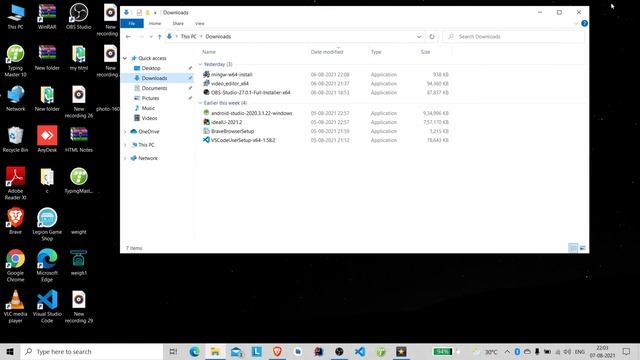Switch to large icons view toggle

(582, 248)
